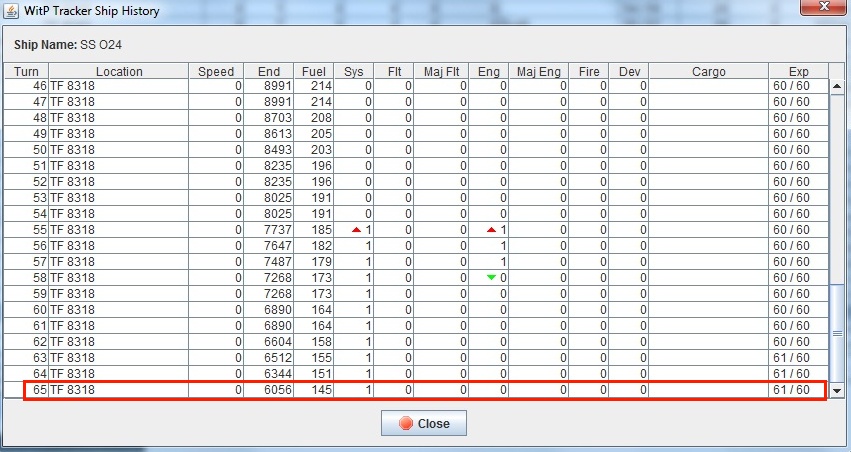Click Fuel value 151 on turn 64

pos(321,374)
